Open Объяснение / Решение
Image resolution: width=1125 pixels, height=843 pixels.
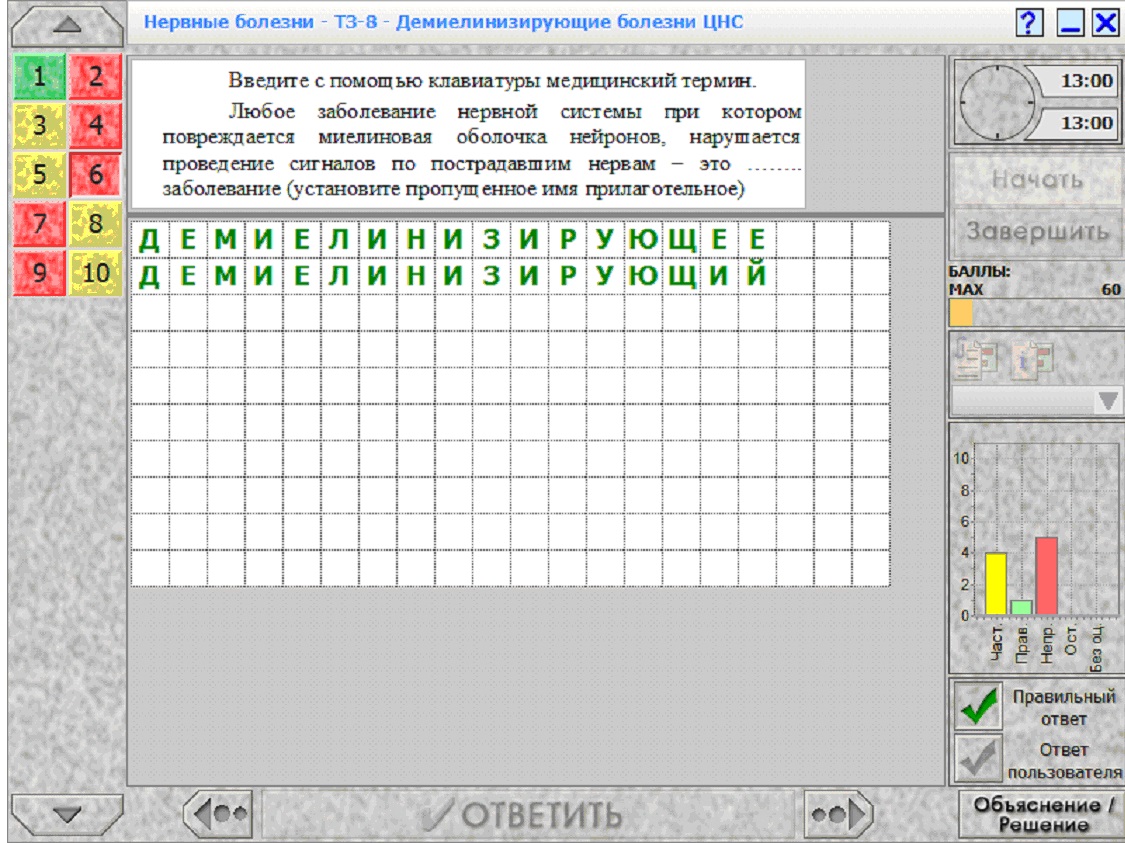1042,814
